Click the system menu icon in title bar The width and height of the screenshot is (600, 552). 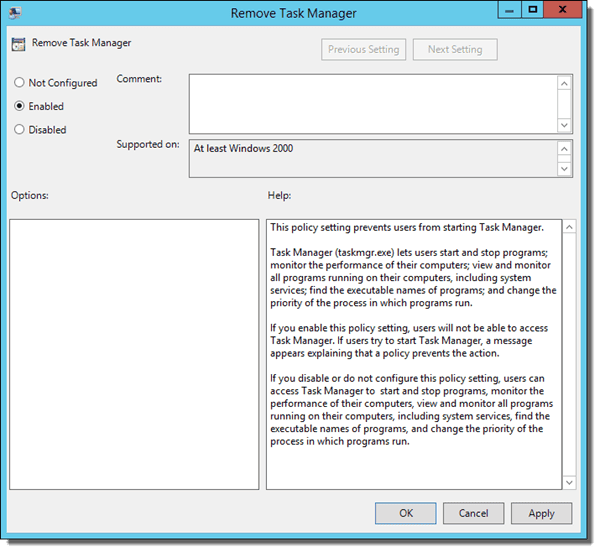(16, 13)
